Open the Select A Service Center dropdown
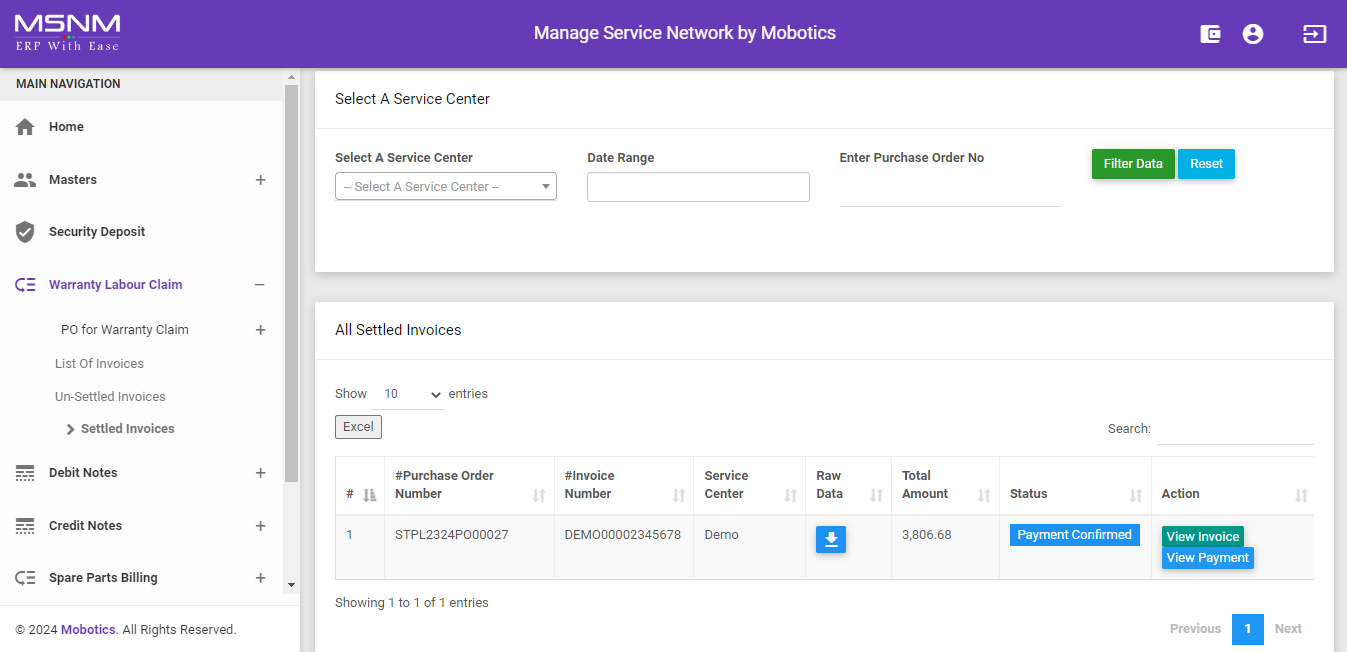Screen dimensions: 1347x652 (445, 187)
